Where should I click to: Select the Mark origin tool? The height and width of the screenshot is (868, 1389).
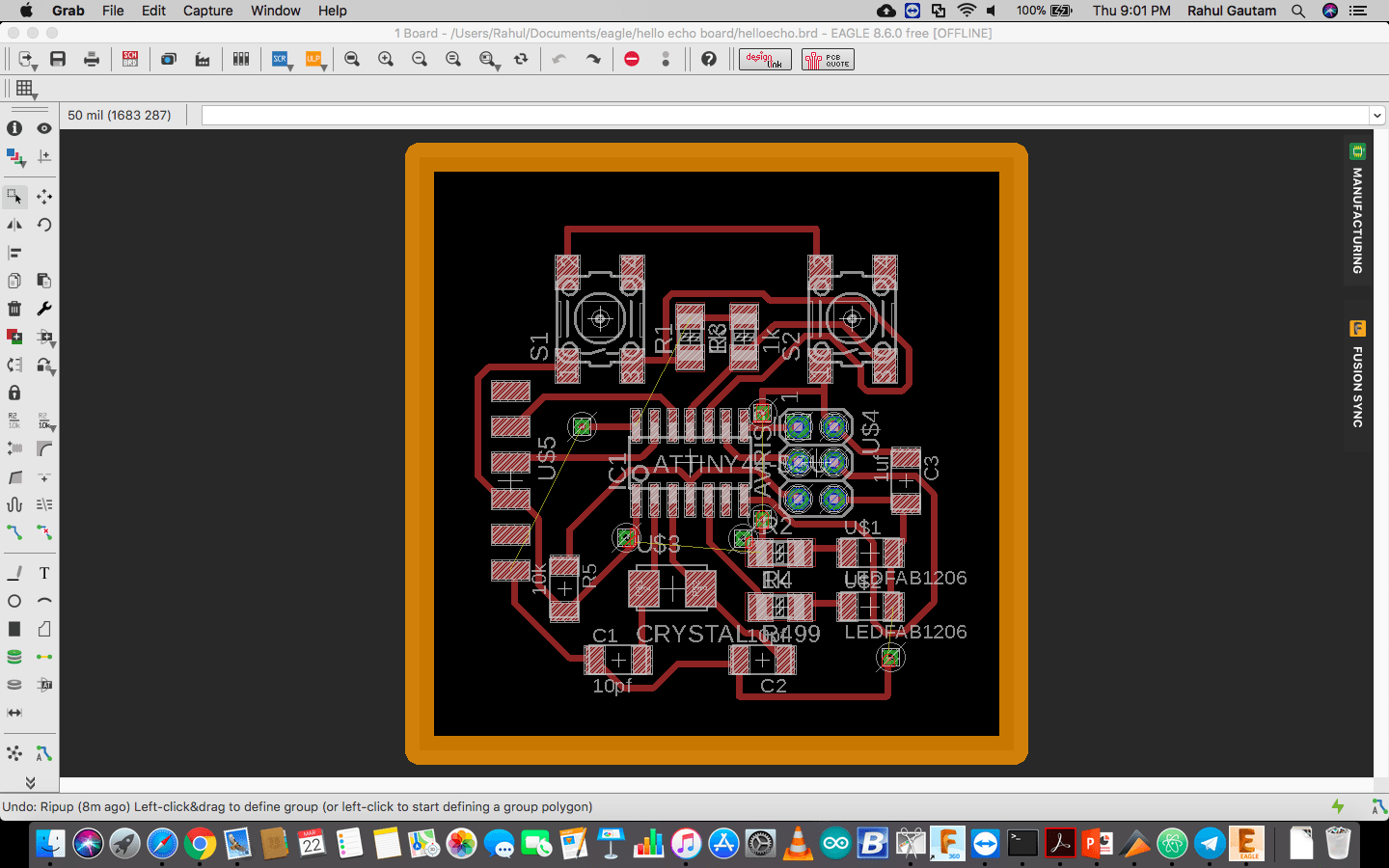coord(44,156)
